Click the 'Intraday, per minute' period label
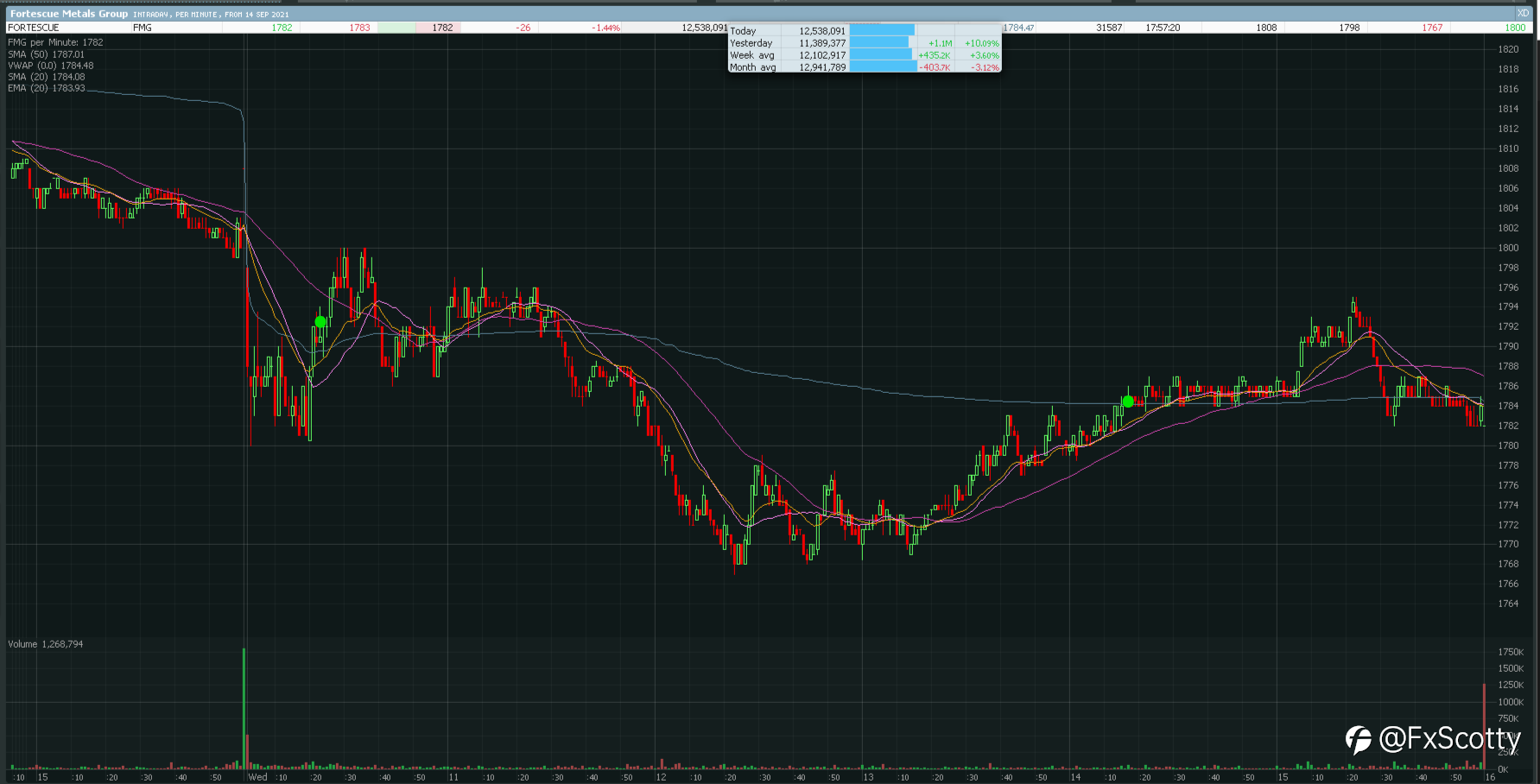Image resolution: width=1540 pixels, height=784 pixels. point(174,15)
